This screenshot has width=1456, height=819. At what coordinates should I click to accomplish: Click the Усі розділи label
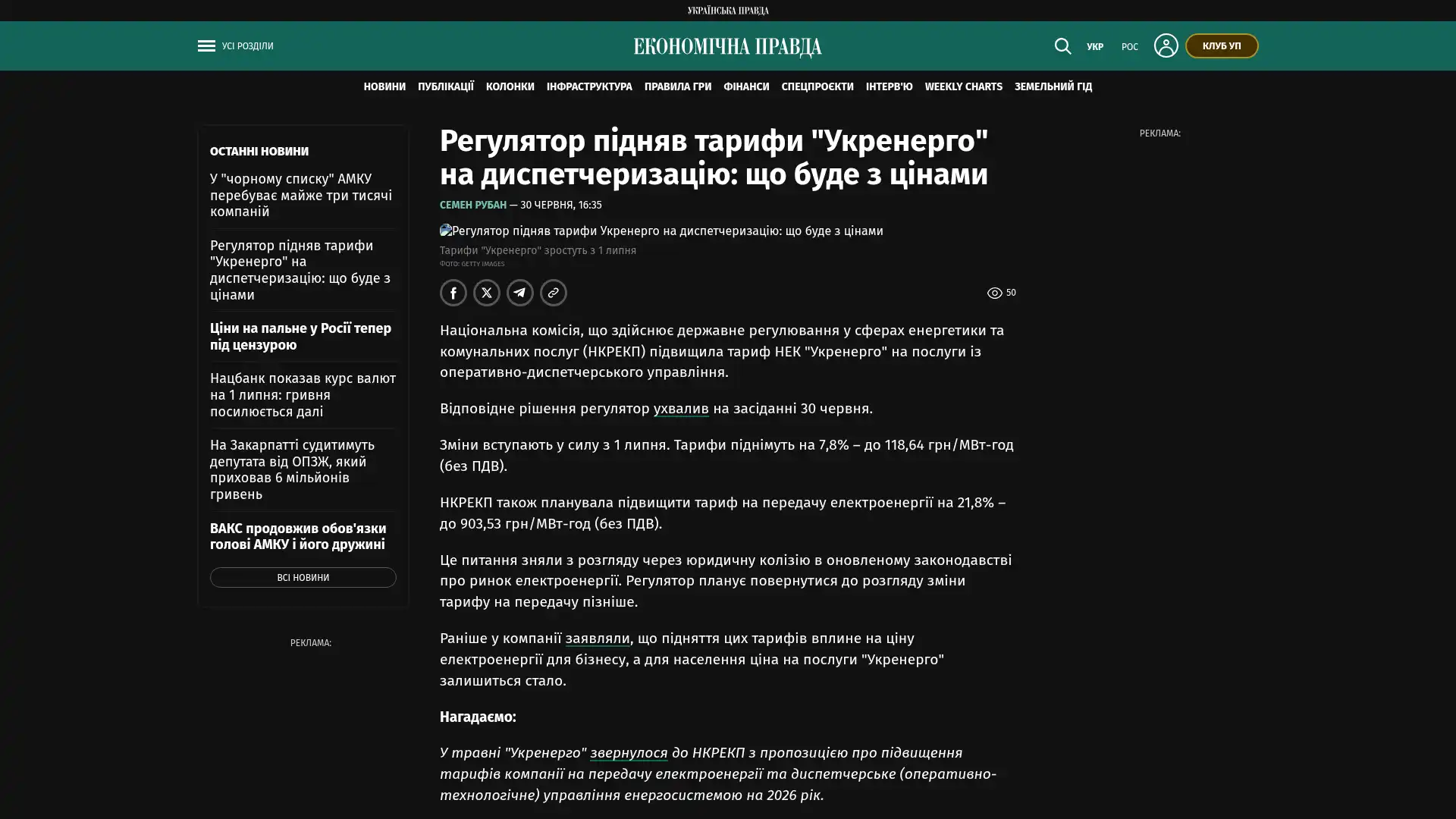[248, 46]
